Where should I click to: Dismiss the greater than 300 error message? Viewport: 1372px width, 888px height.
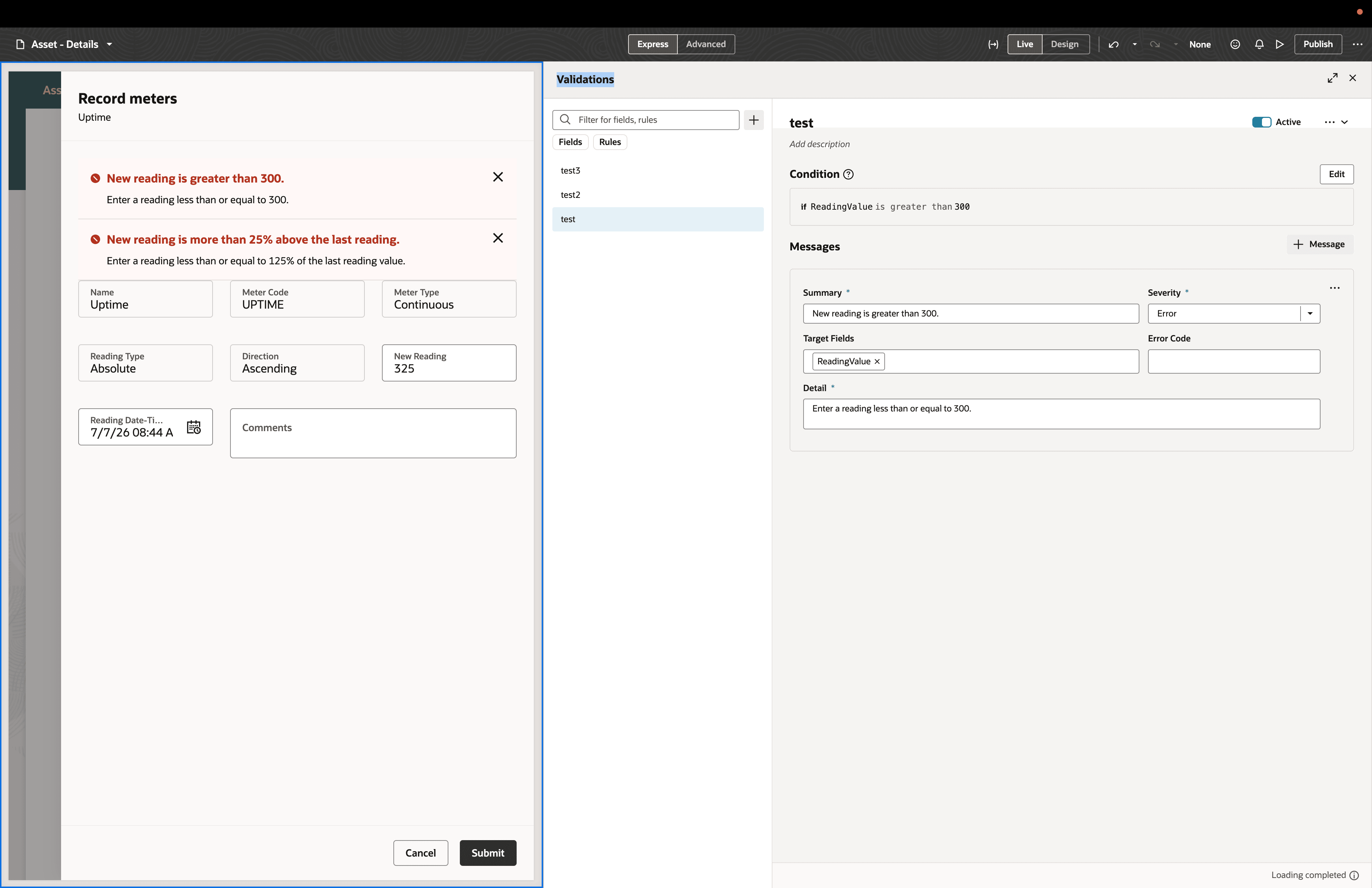[x=498, y=177]
